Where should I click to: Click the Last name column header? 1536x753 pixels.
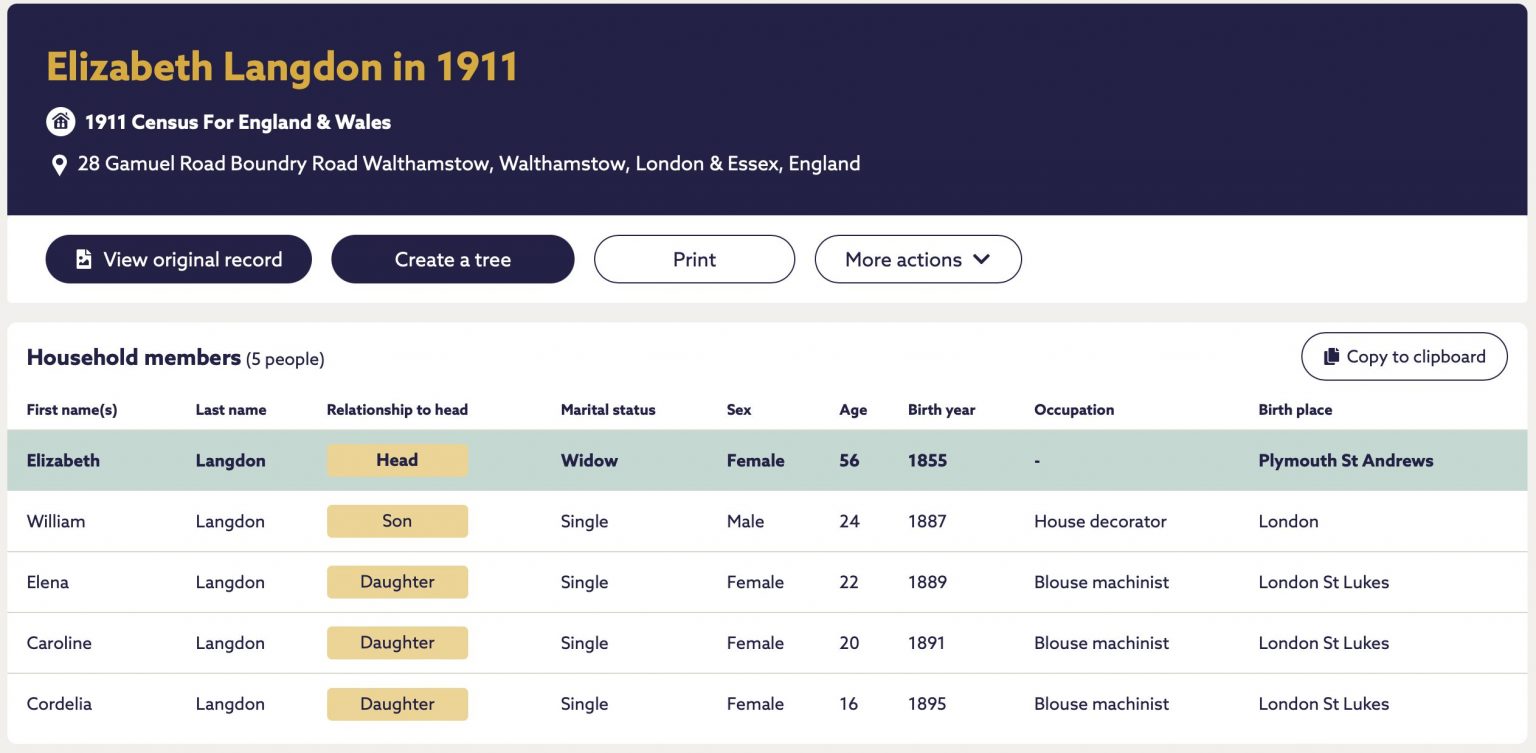231,410
